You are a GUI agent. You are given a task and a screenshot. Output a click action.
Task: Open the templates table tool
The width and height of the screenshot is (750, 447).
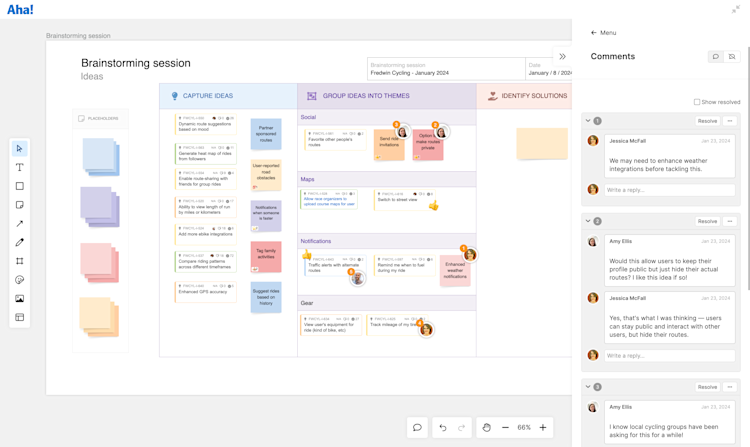pyautogui.click(x=19, y=317)
